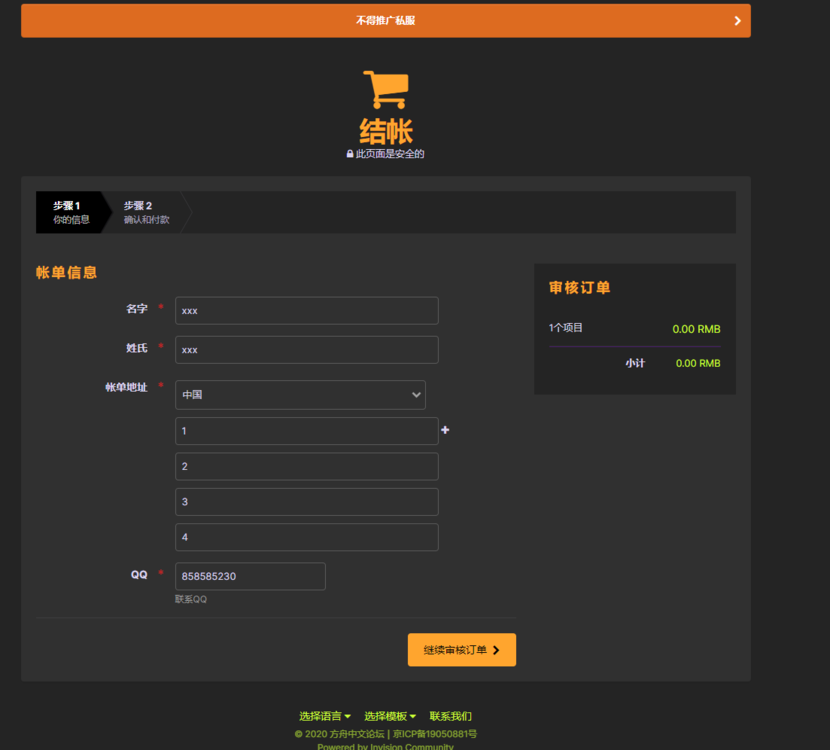This screenshot has width=830, height=750.
Task: Open the 联系我们 link in footer
Action: [450, 716]
